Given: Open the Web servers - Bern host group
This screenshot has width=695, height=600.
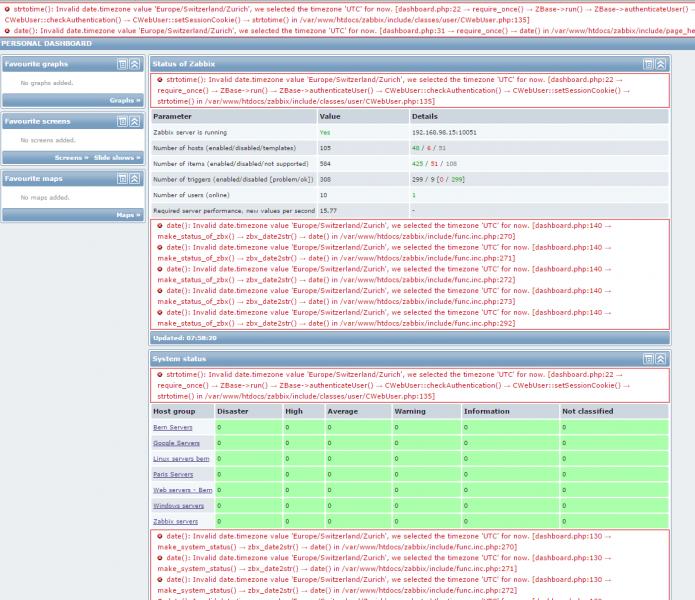Looking at the screenshot, I should coord(182,490).
